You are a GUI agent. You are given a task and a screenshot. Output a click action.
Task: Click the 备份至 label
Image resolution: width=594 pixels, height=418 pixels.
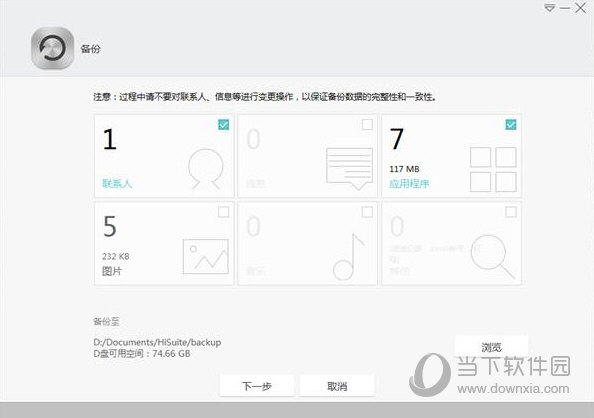tap(106, 322)
